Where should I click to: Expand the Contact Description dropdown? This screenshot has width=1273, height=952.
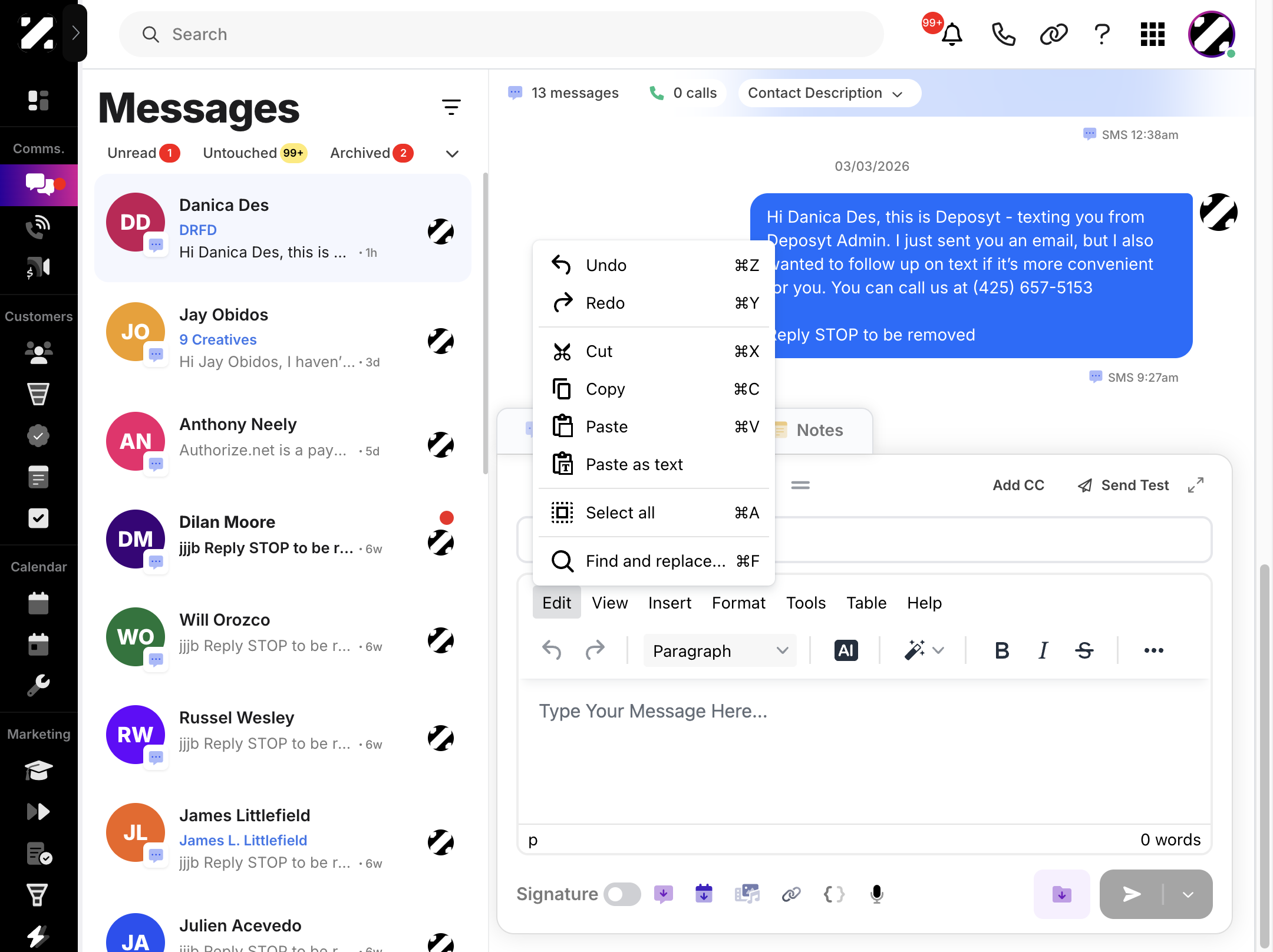coord(829,93)
